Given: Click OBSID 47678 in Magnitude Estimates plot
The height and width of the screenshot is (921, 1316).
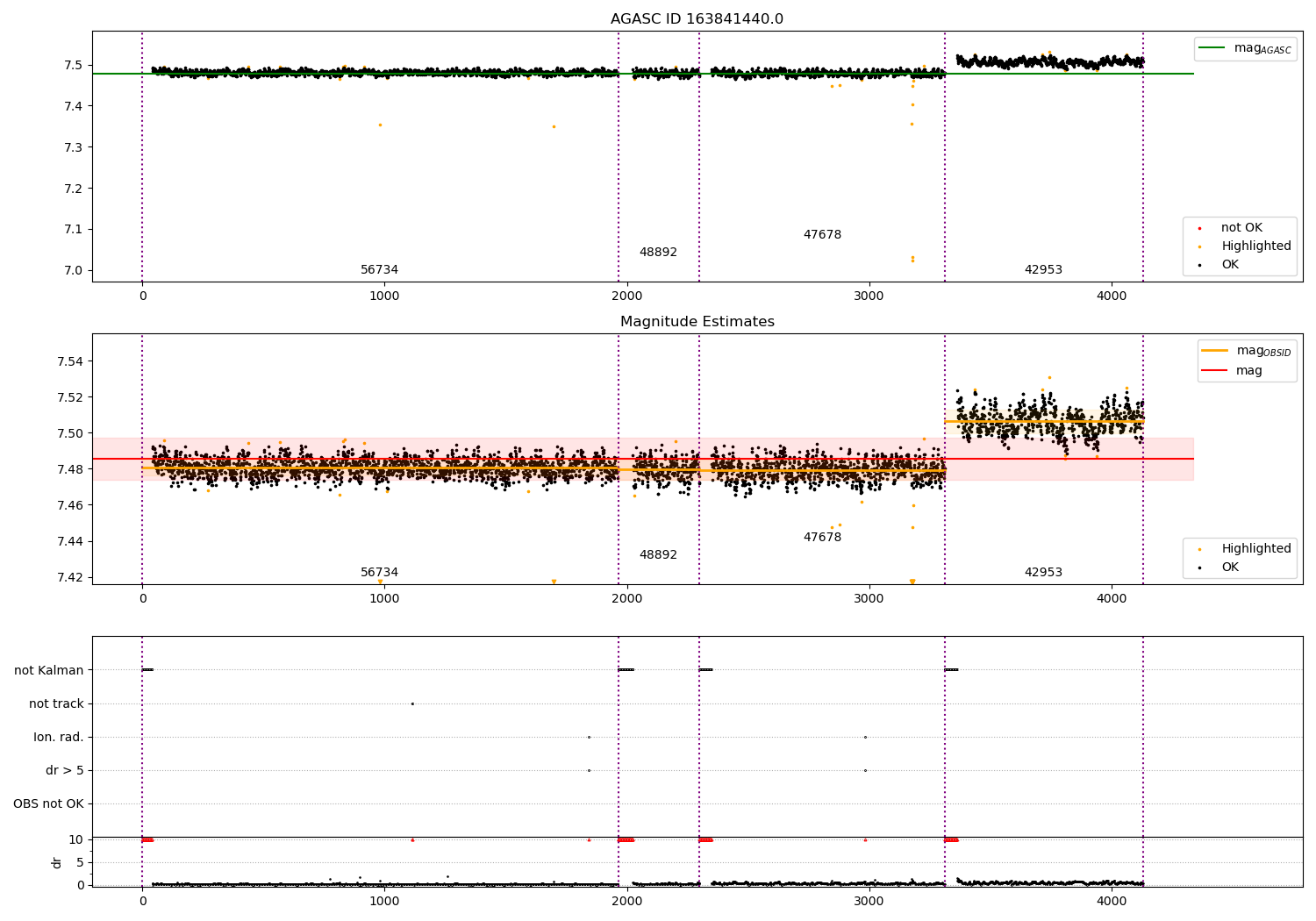Looking at the screenshot, I should click(822, 538).
